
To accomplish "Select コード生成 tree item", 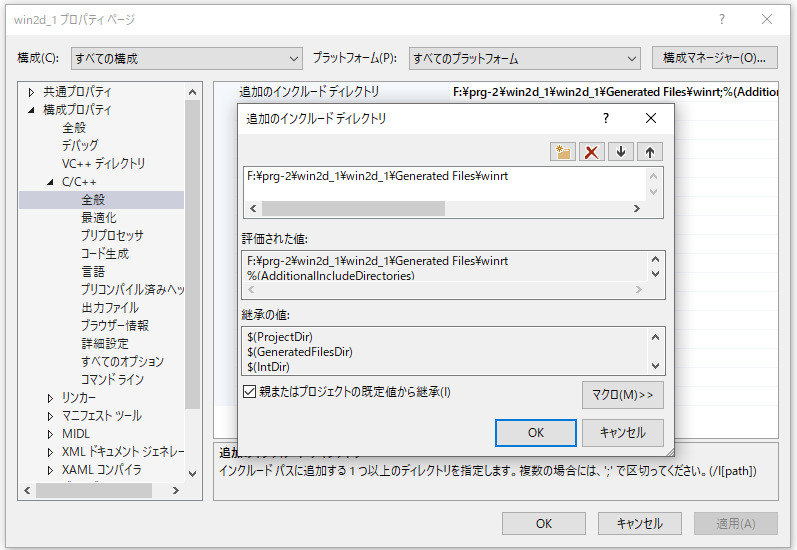I will click(105, 254).
